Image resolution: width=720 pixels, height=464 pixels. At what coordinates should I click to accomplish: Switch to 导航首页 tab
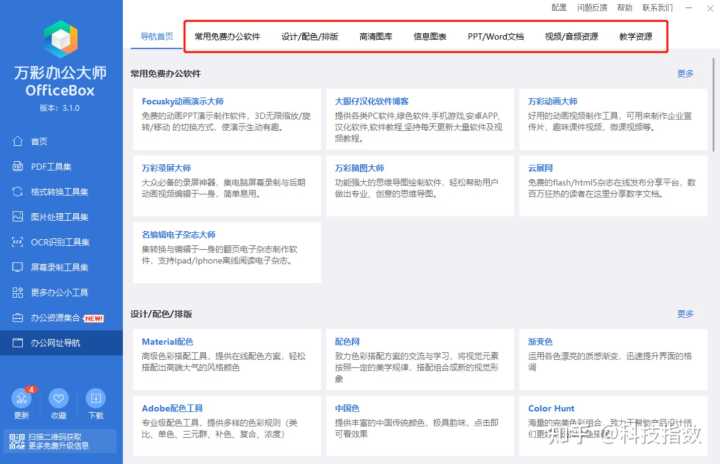coord(157,36)
